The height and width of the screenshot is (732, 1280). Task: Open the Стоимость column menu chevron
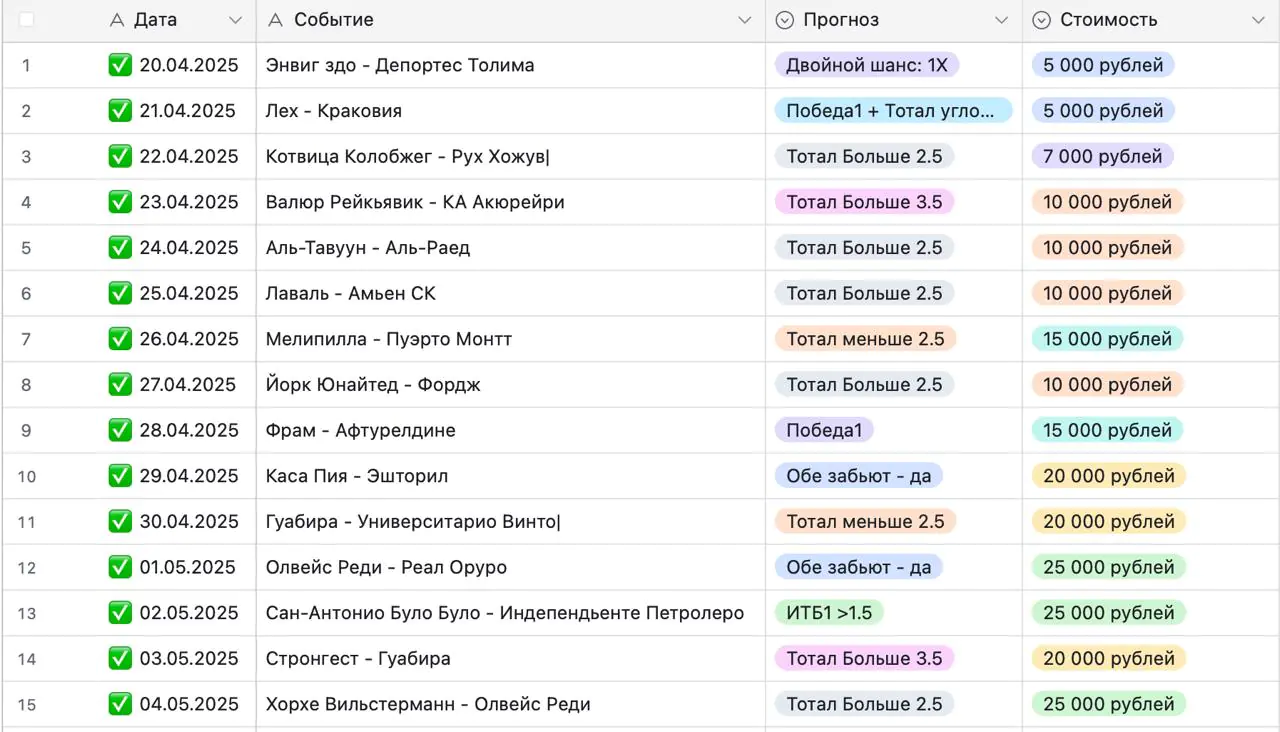tap(1258, 20)
